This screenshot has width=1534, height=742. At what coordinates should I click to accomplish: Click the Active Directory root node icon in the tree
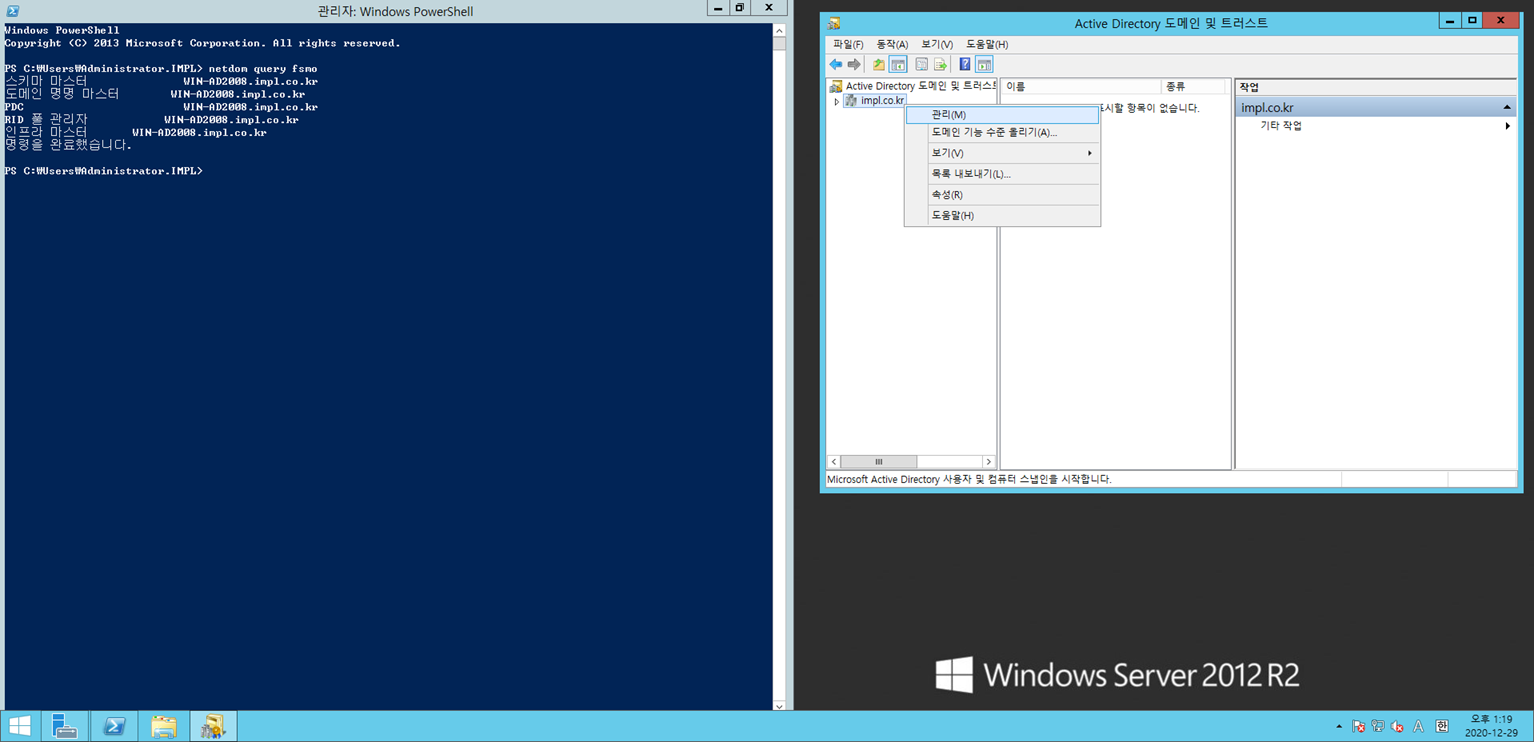point(836,86)
